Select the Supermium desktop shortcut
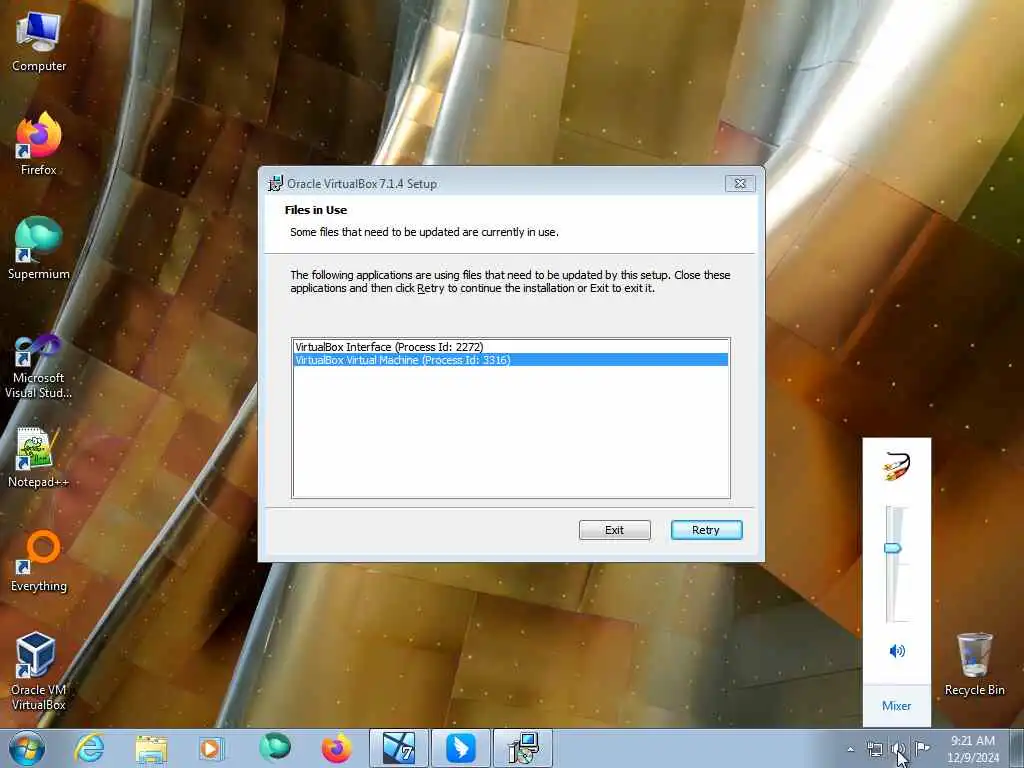 39,248
